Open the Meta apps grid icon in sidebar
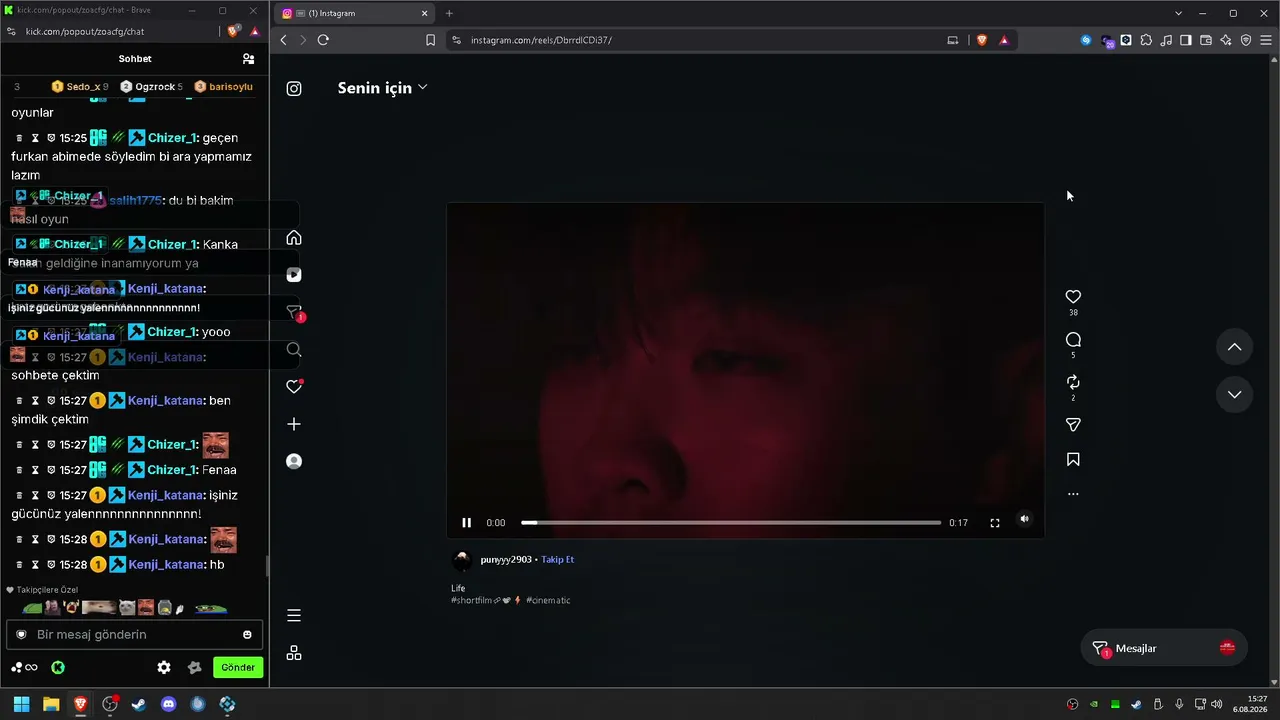Screen dimensions: 1280x720 coord(294,653)
